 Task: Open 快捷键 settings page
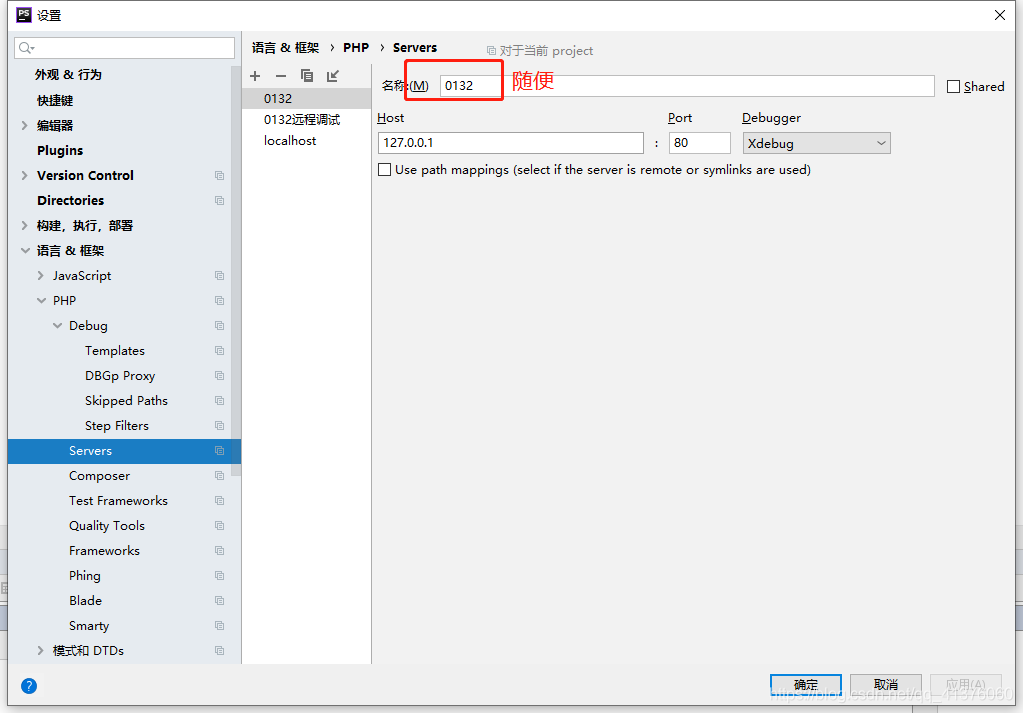(55, 100)
